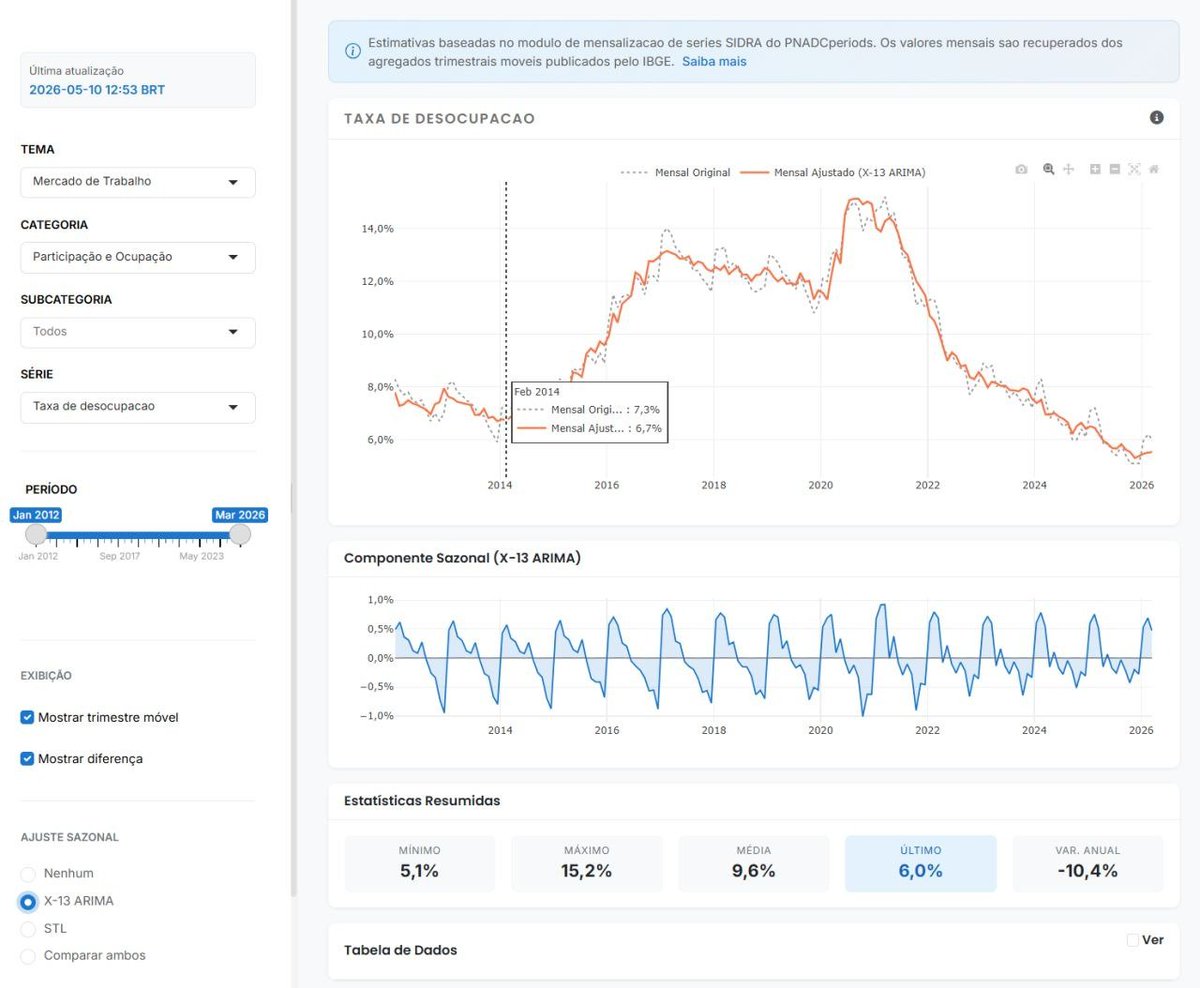The width and height of the screenshot is (1200, 988).
Task: Click the Jan 2012 start slider handle
Action: point(36,535)
